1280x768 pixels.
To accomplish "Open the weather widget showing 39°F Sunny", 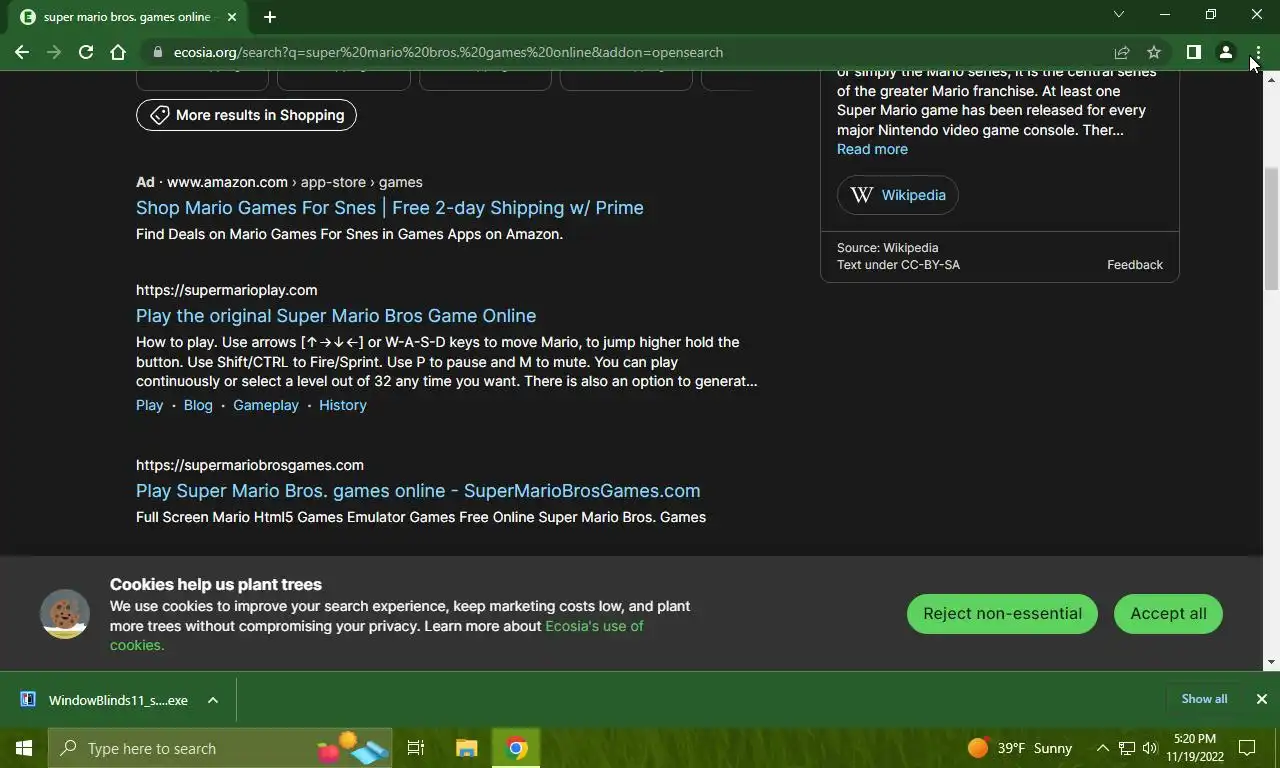I will coord(1020,748).
